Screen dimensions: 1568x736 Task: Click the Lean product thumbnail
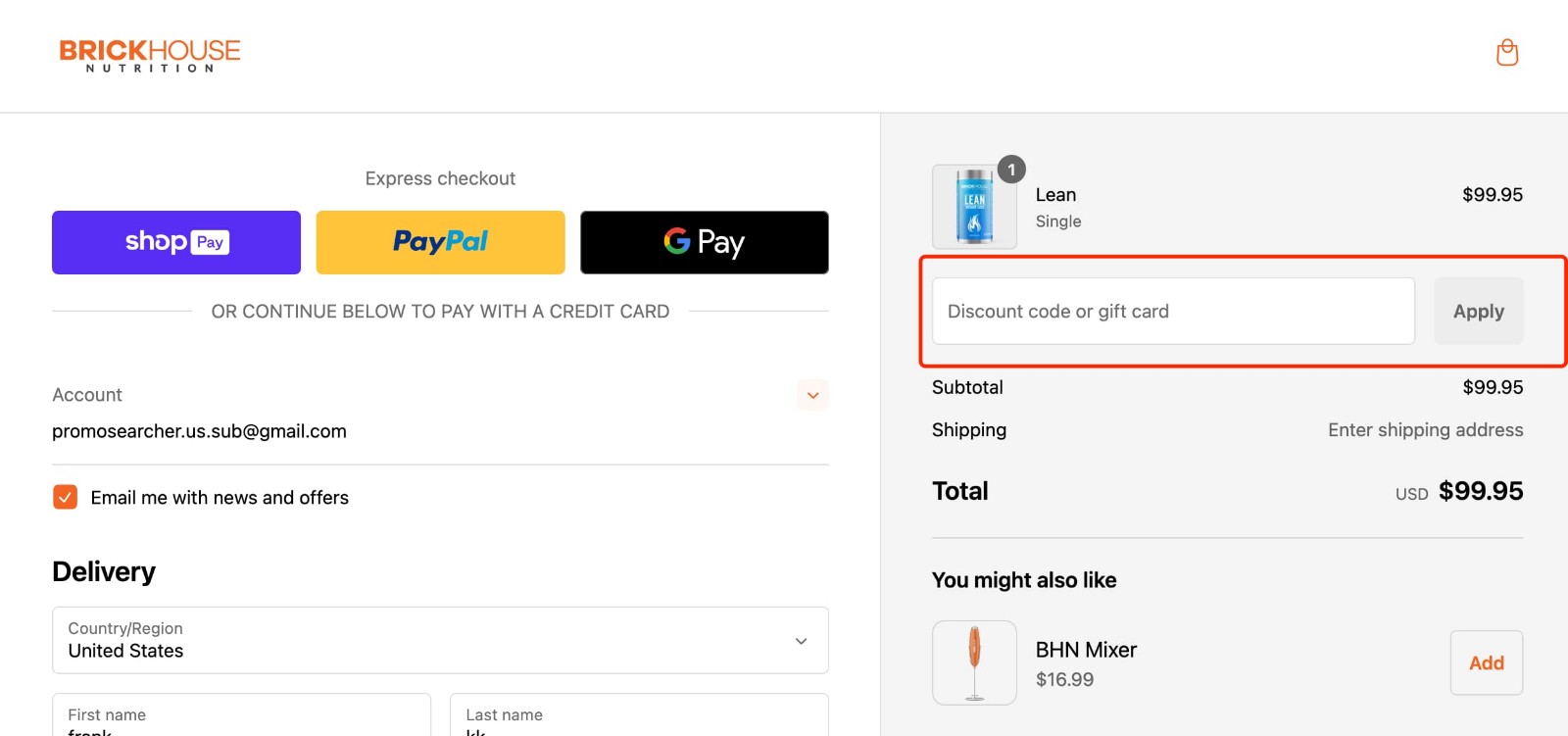click(973, 207)
